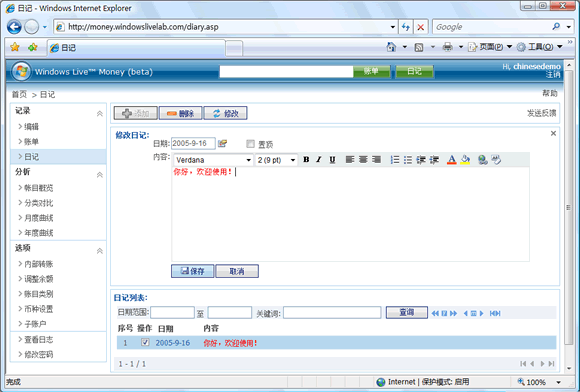Go back with IE Back arrow
Image resolution: width=580 pixels, height=392 pixels.
click(x=14, y=27)
